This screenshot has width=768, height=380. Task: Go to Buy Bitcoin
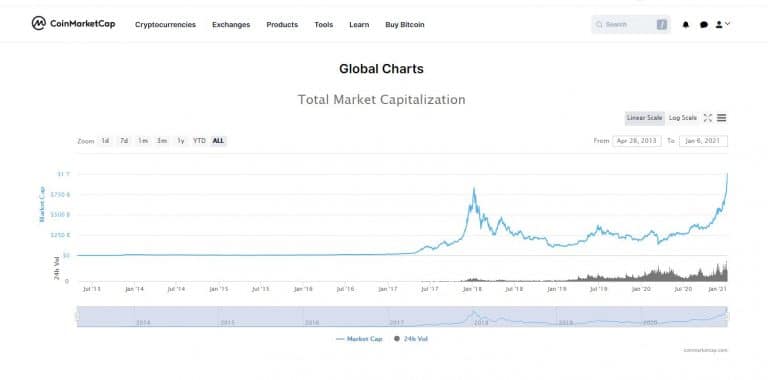tap(405, 24)
